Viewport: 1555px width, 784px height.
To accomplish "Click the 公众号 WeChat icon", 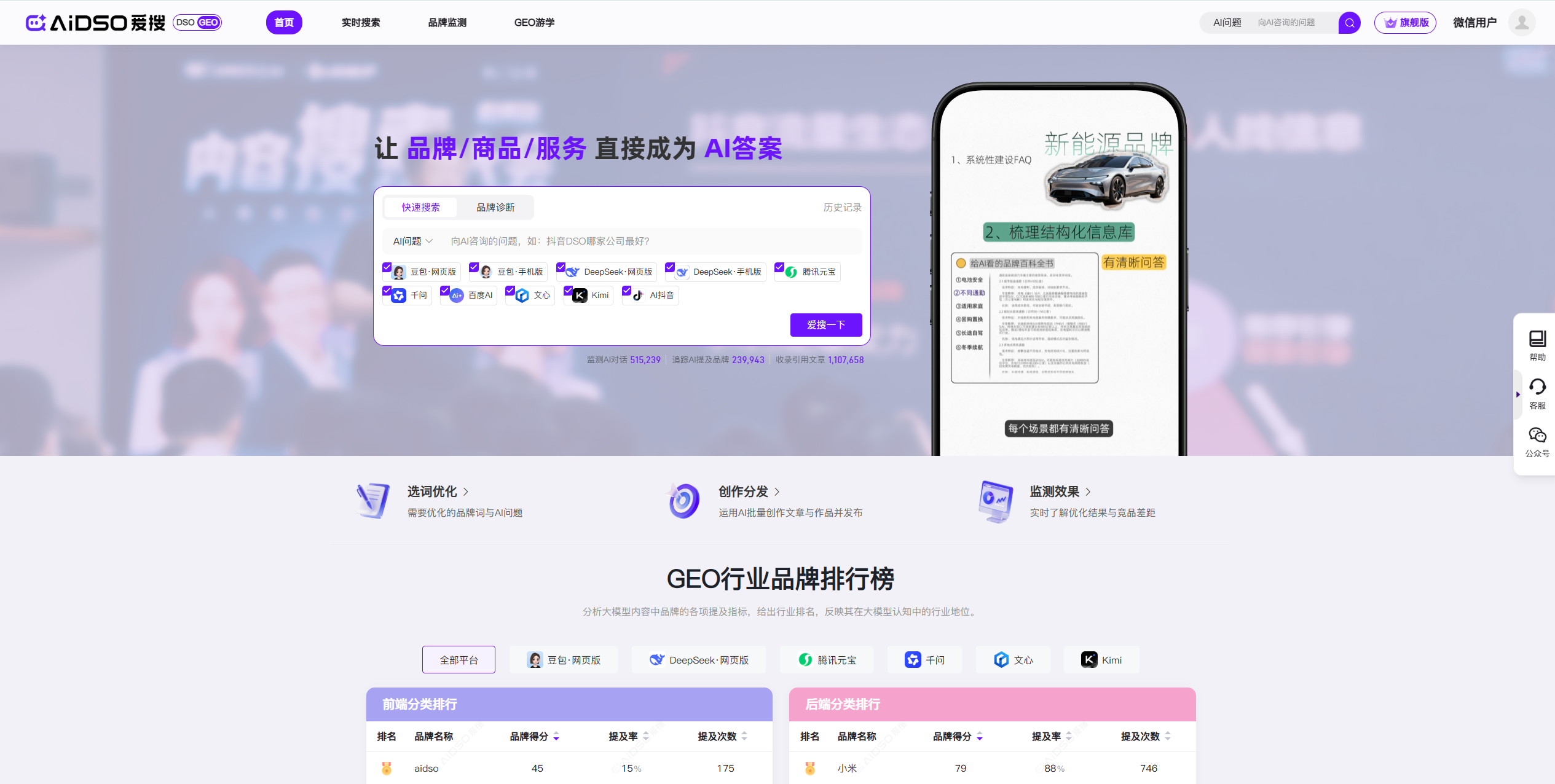I will (1537, 435).
